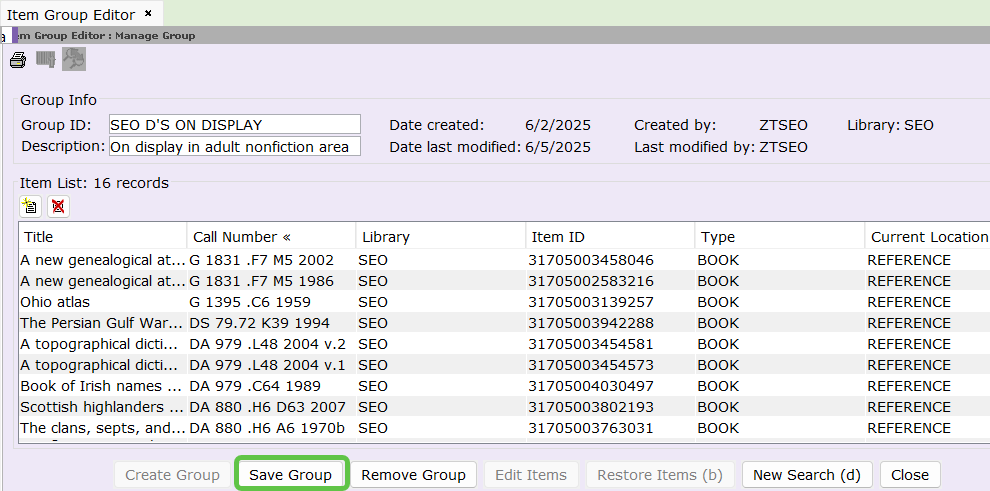Click item ID 31705003942288
990x491 pixels.
tap(591, 323)
